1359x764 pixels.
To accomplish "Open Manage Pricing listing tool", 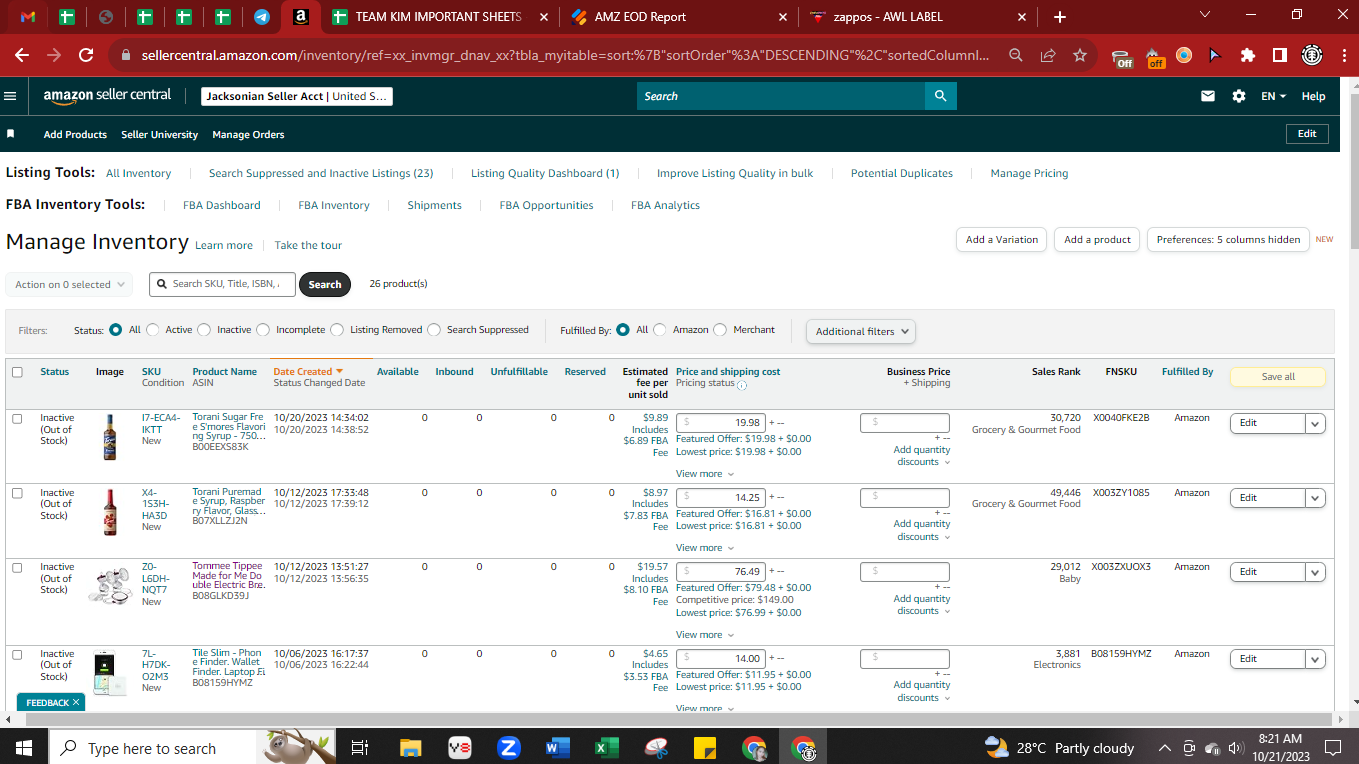I will pyautogui.click(x=1029, y=173).
